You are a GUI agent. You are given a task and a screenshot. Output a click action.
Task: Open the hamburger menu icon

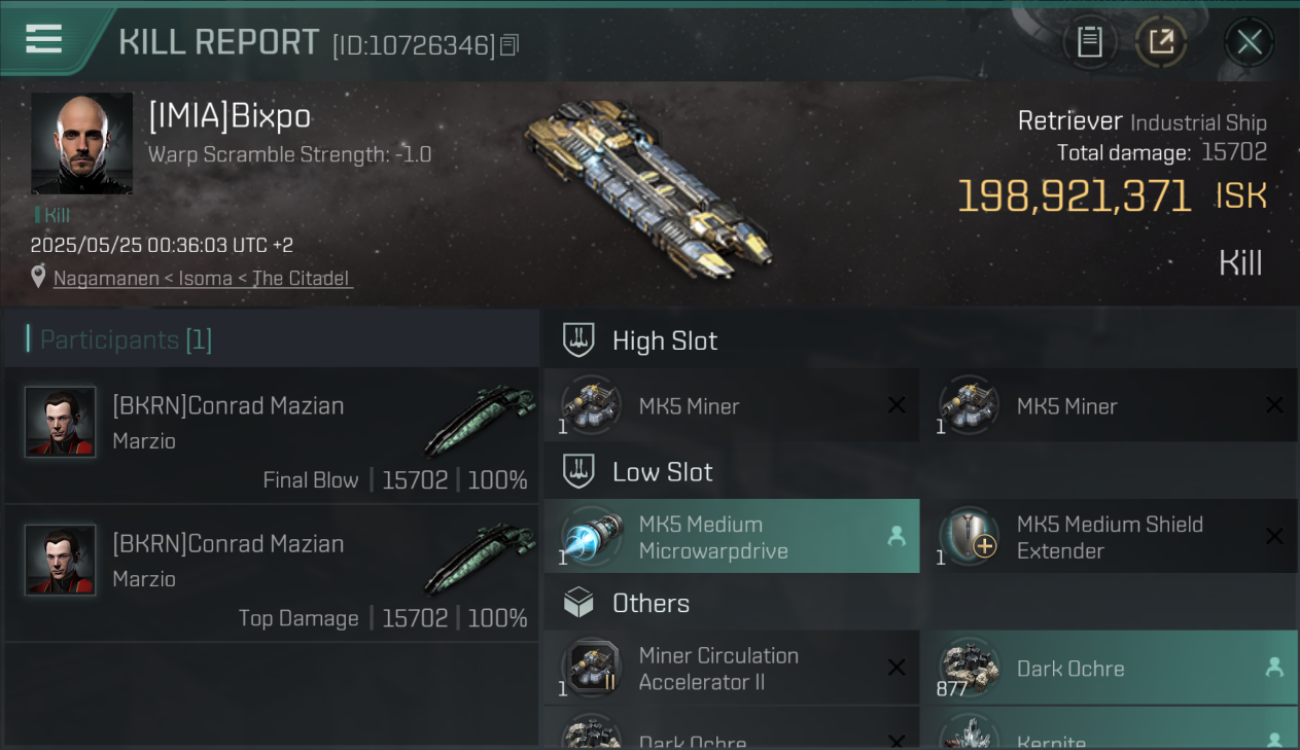point(44,39)
